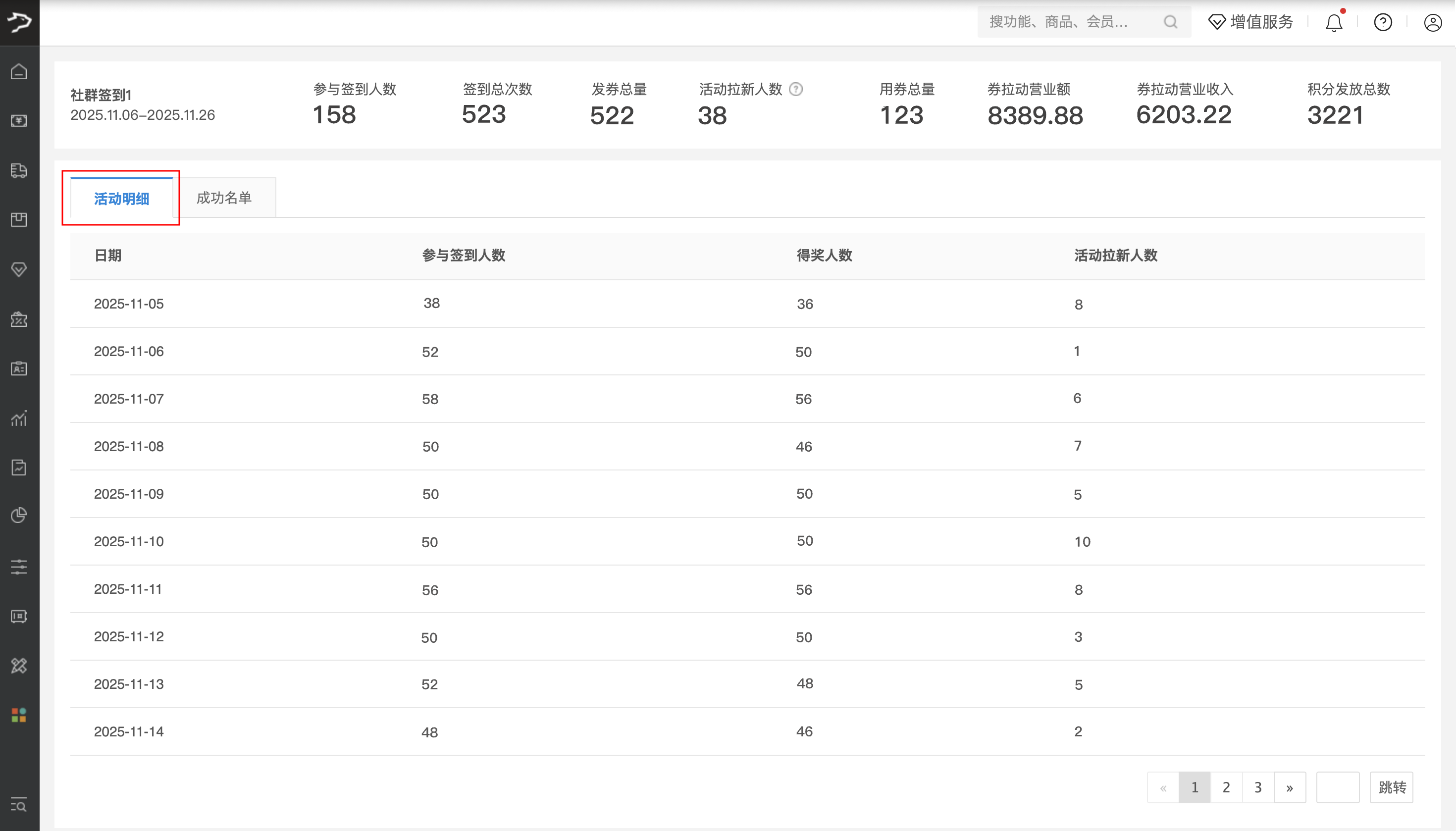
Task: Open the home icon in sidebar
Action: (x=19, y=72)
